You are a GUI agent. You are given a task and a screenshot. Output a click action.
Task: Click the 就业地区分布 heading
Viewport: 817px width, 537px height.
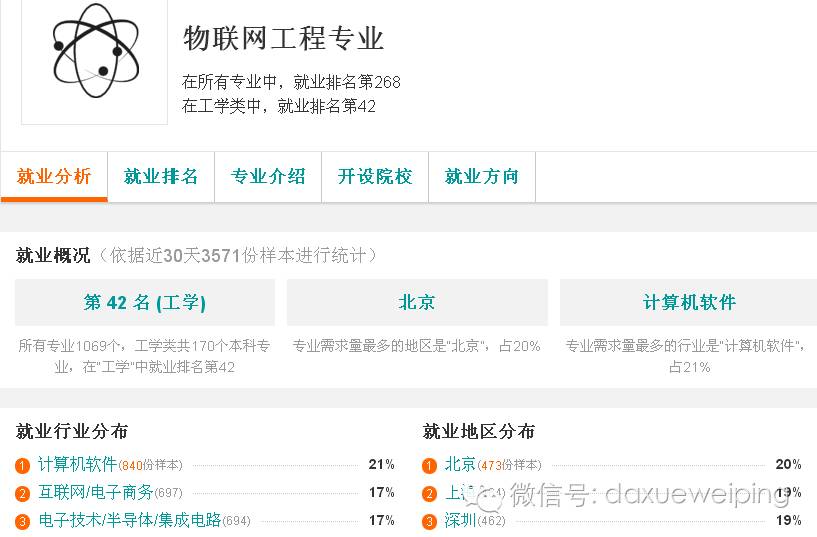(x=479, y=431)
